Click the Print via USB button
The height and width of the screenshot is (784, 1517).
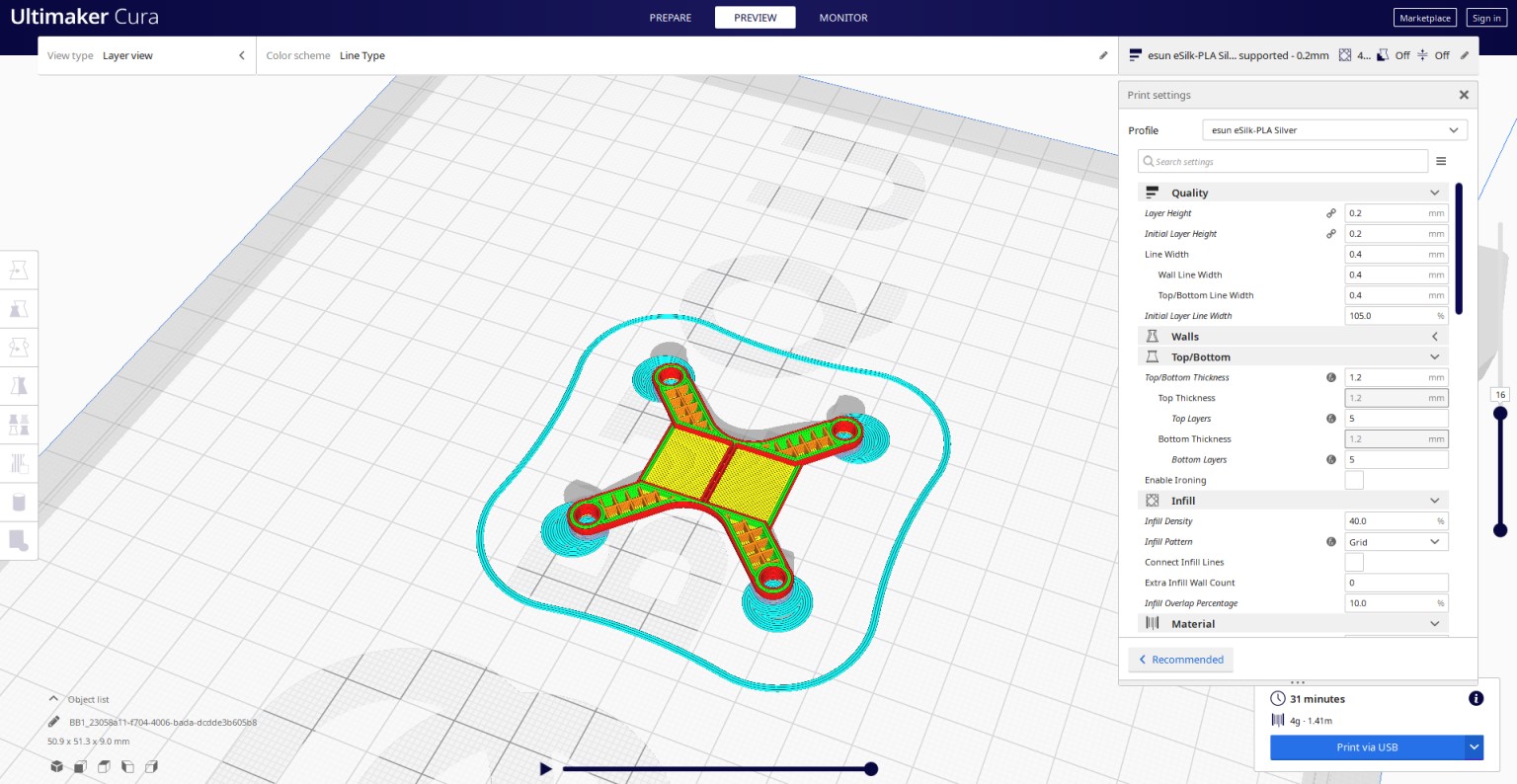point(1367,747)
